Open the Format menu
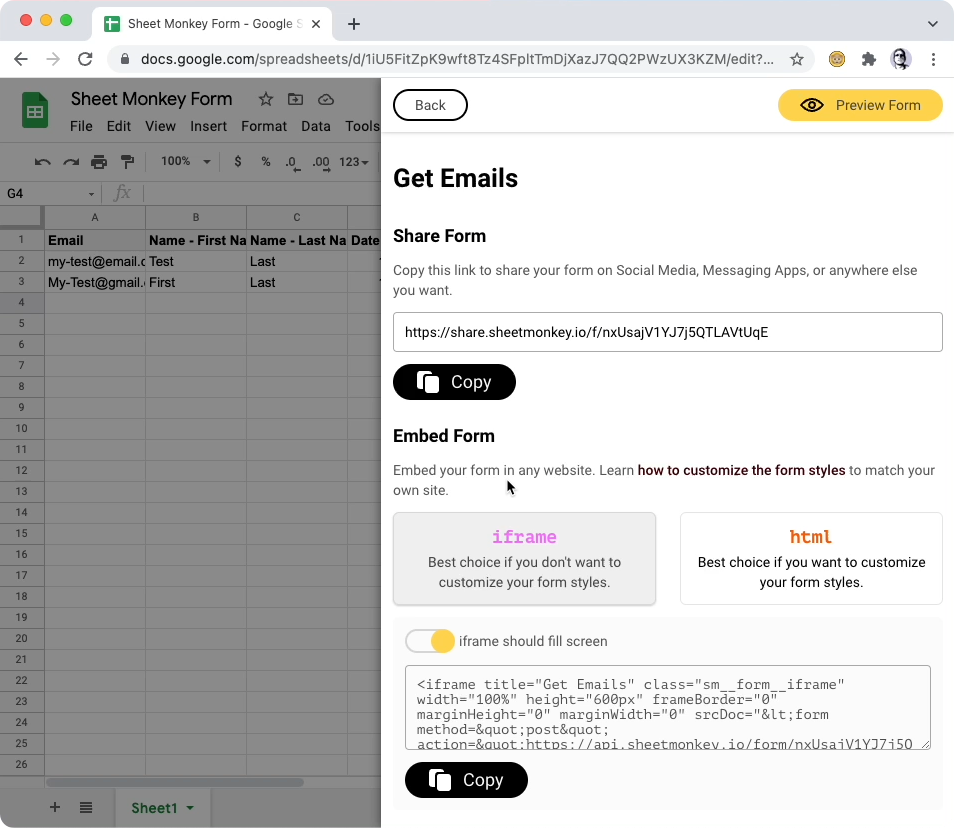 point(264,126)
